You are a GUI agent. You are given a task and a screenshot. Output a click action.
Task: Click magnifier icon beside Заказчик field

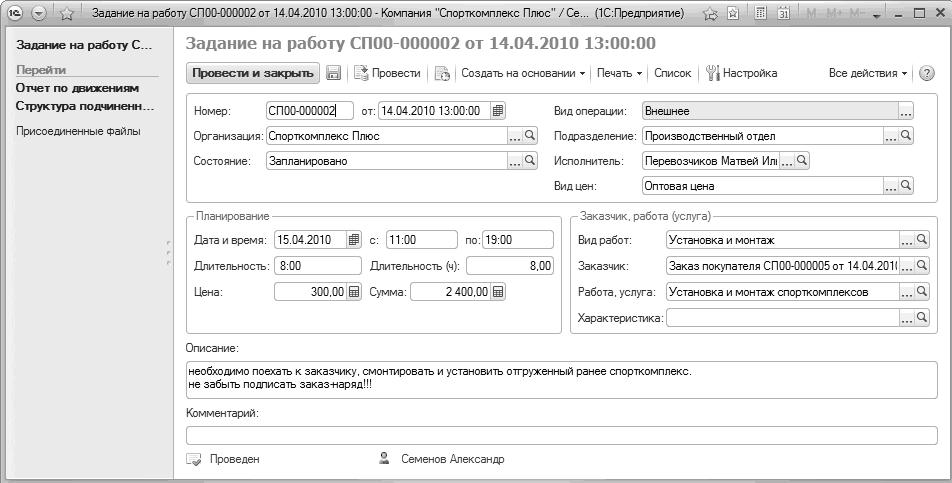coord(922,266)
